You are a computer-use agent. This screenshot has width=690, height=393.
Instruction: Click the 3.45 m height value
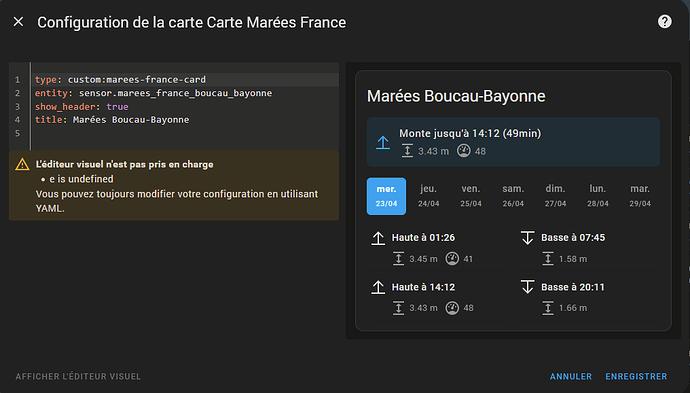pyautogui.click(x=423, y=259)
